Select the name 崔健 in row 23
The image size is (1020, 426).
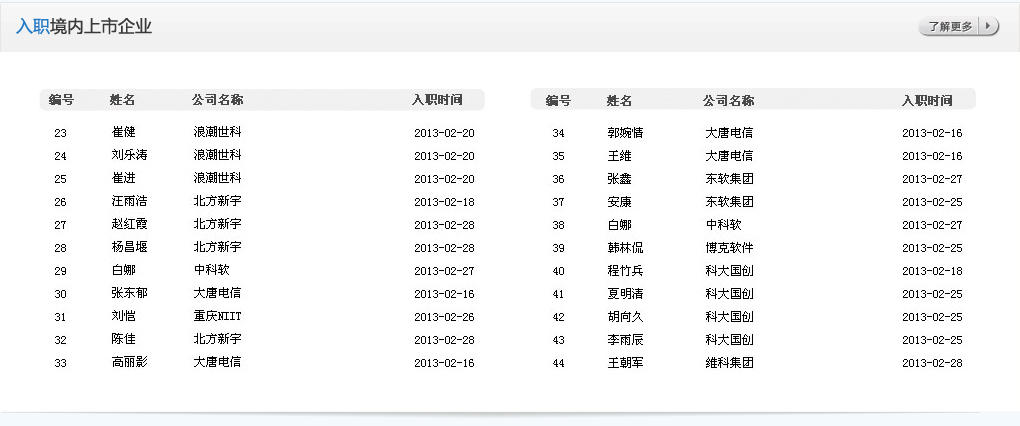123,133
